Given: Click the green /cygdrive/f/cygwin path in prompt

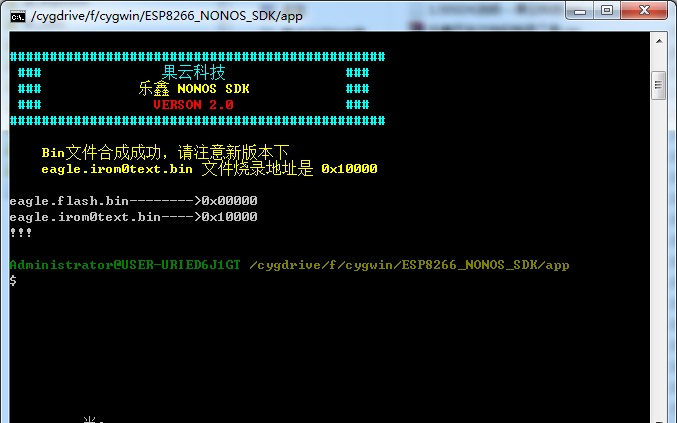Looking at the screenshot, I should [x=409, y=265].
